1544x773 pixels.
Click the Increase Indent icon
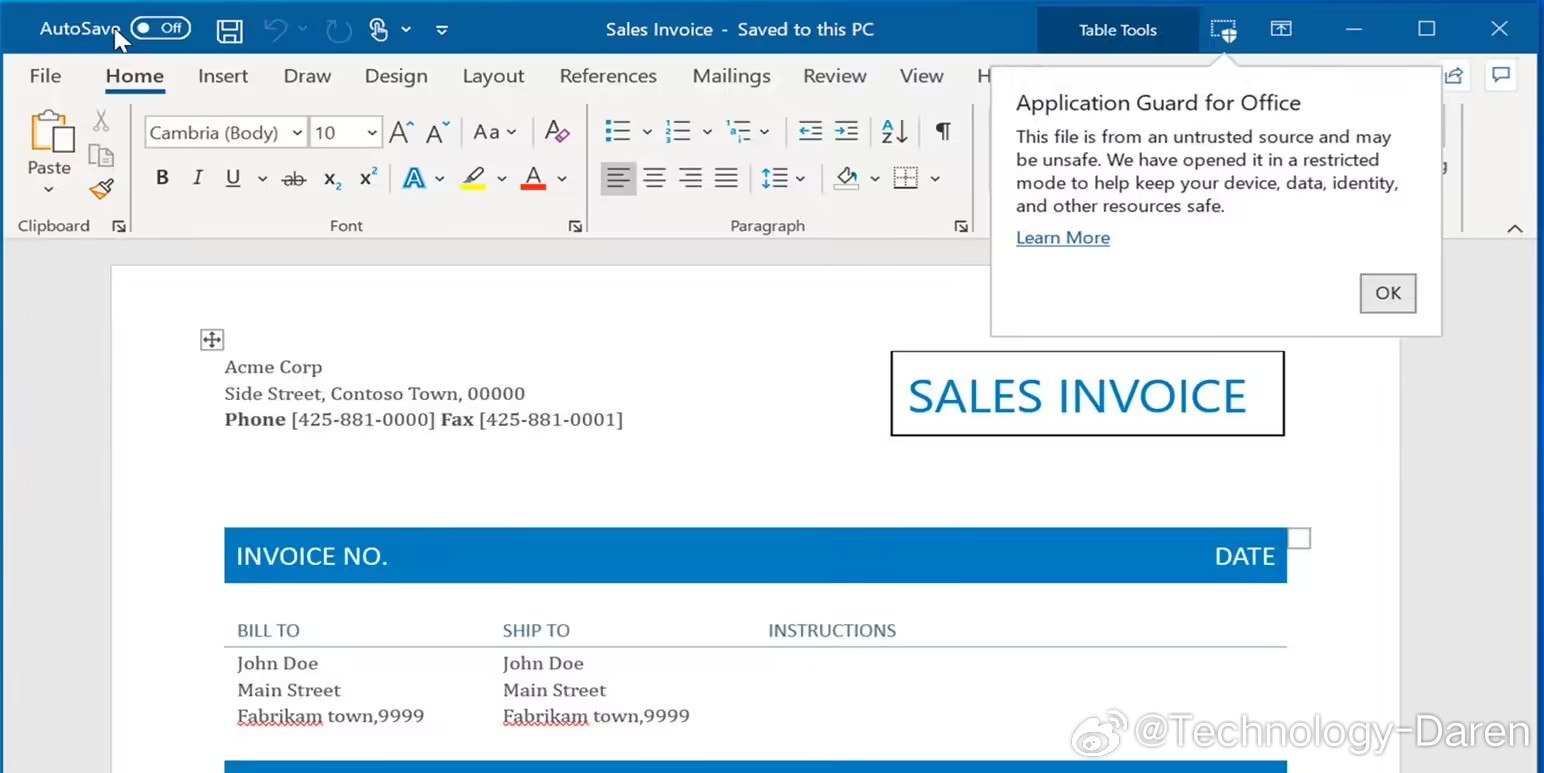pos(846,131)
